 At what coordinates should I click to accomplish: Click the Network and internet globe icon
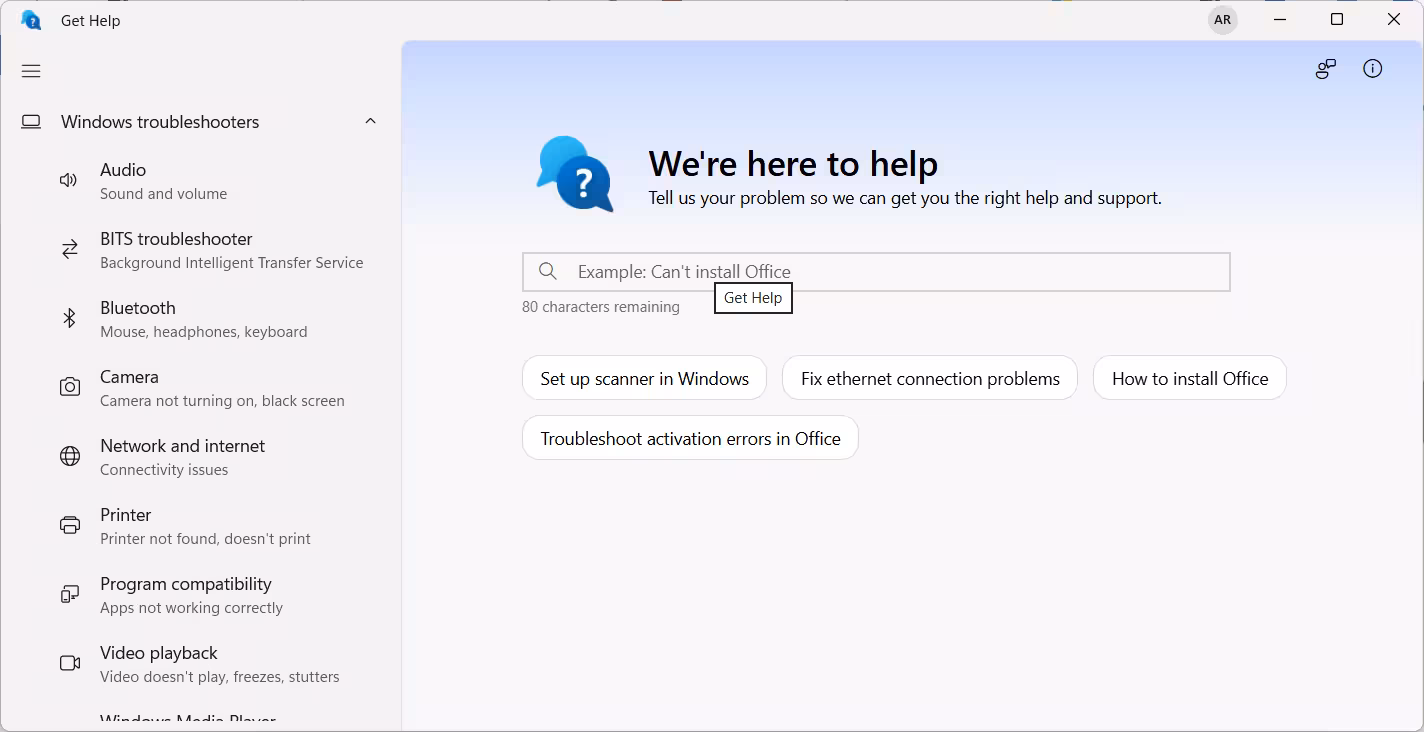(x=70, y=456)
